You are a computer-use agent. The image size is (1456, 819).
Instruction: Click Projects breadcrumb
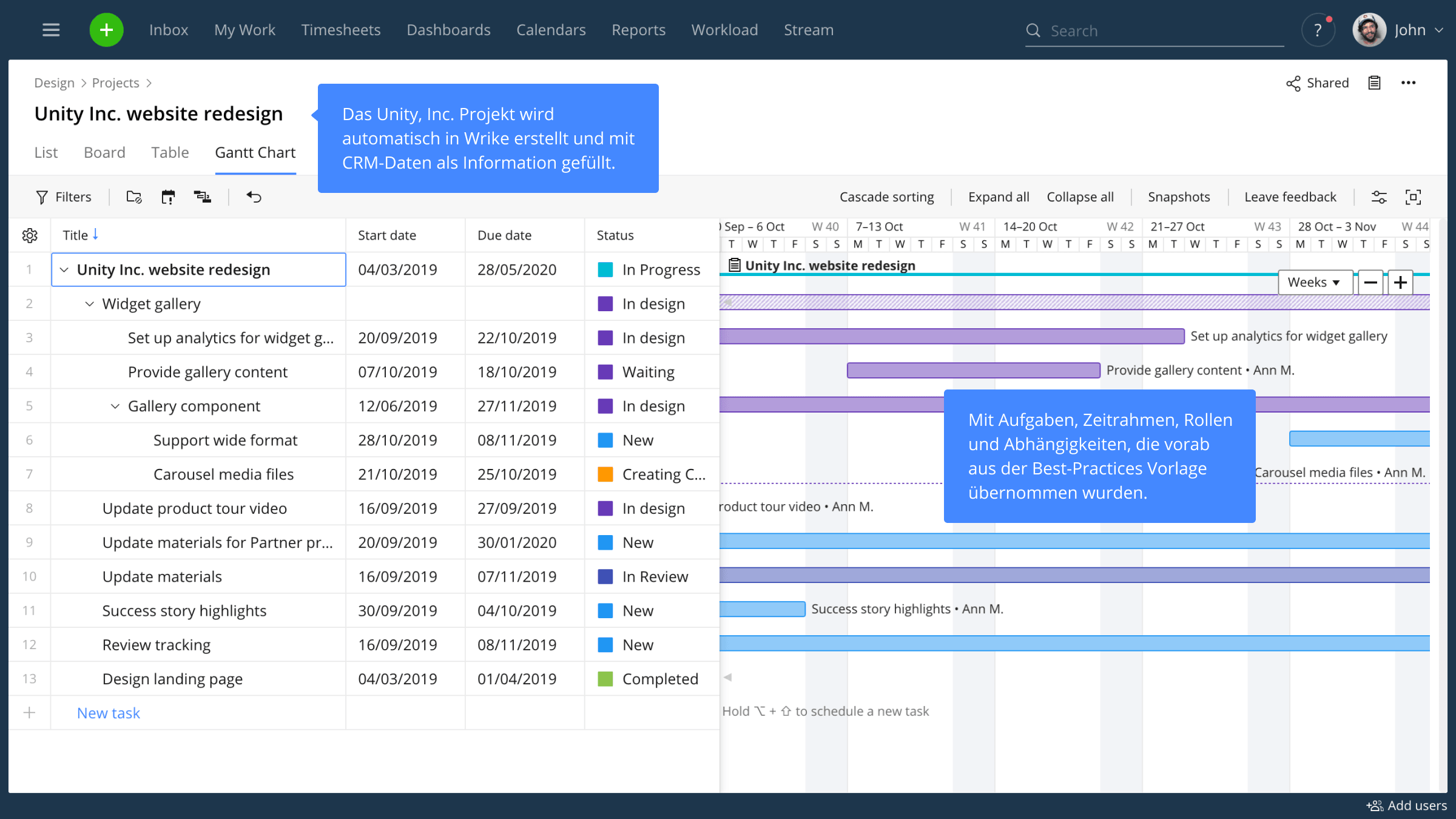point(115,83)
